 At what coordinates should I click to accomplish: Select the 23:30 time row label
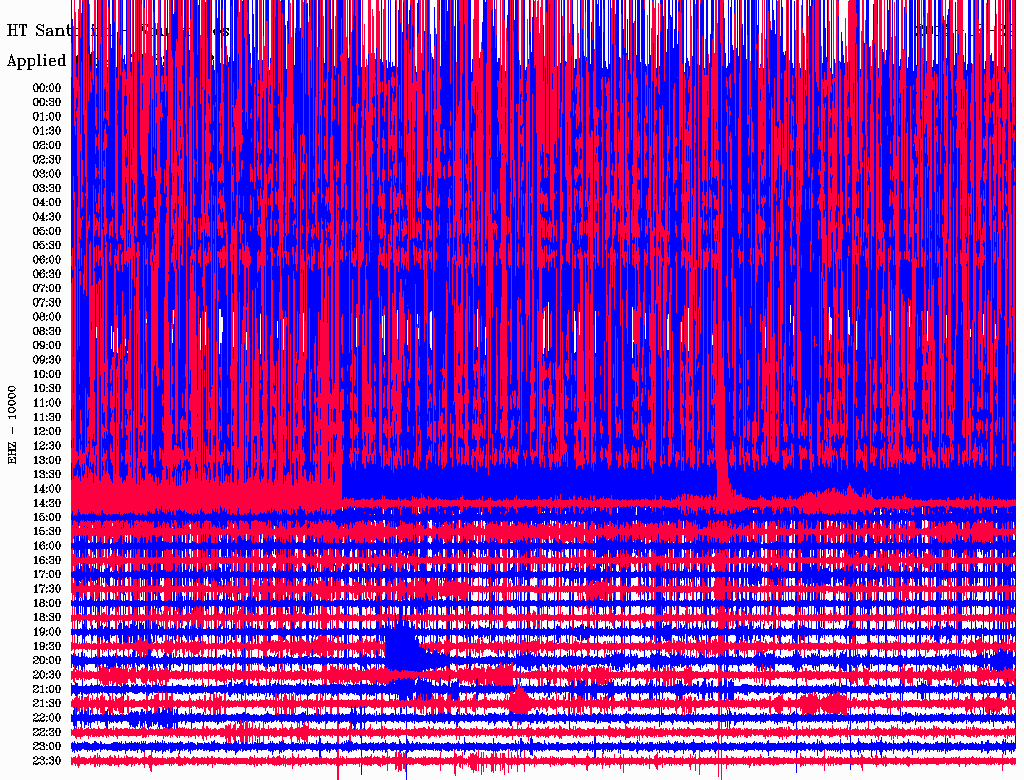(x=47, y=761)
